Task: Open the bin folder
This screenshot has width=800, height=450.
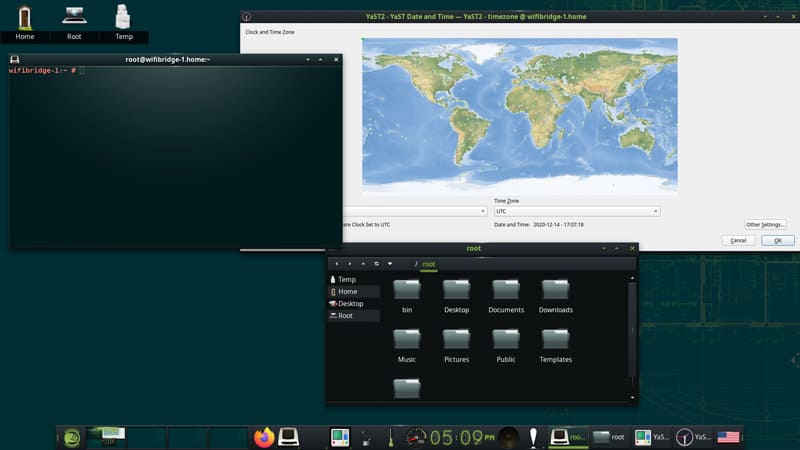Action: tap(407, 296)
